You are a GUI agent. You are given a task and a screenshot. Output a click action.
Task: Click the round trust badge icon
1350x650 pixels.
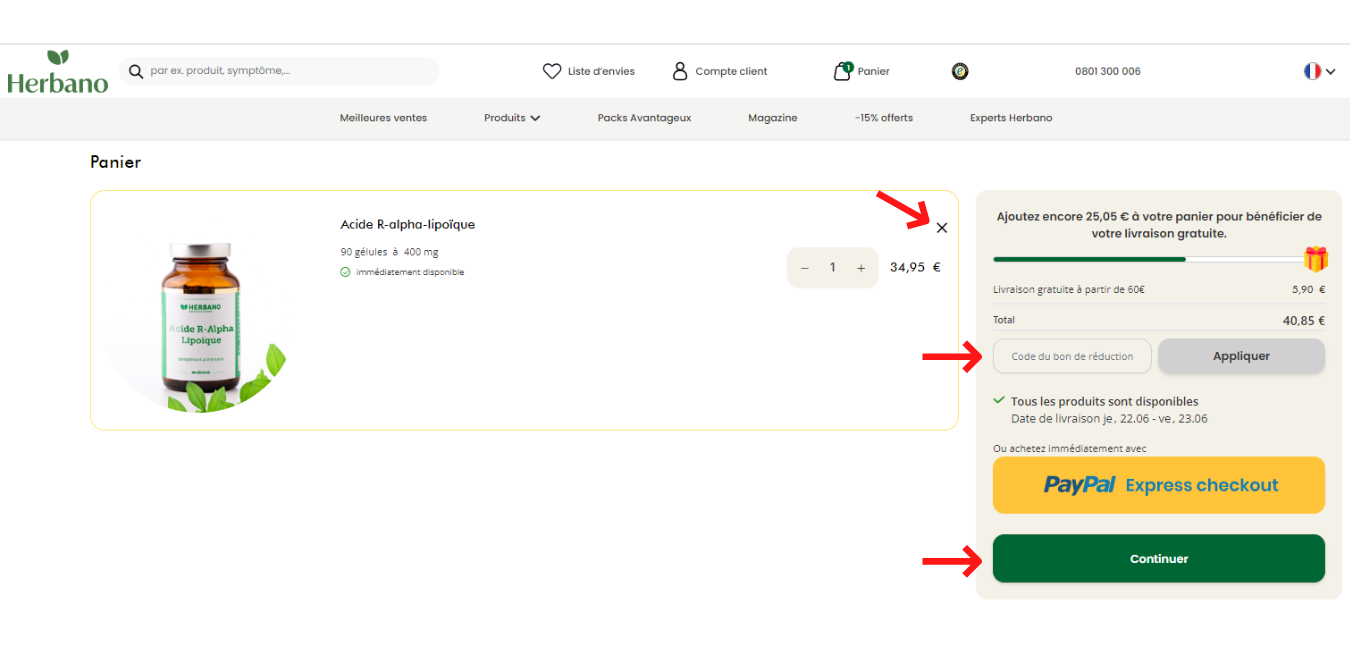[x=960, y=71]
